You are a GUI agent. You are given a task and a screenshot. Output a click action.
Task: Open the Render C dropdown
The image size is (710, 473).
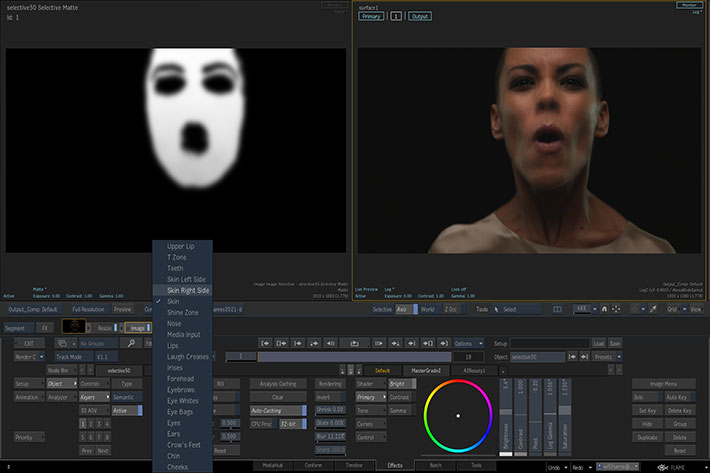click(29, 357)
